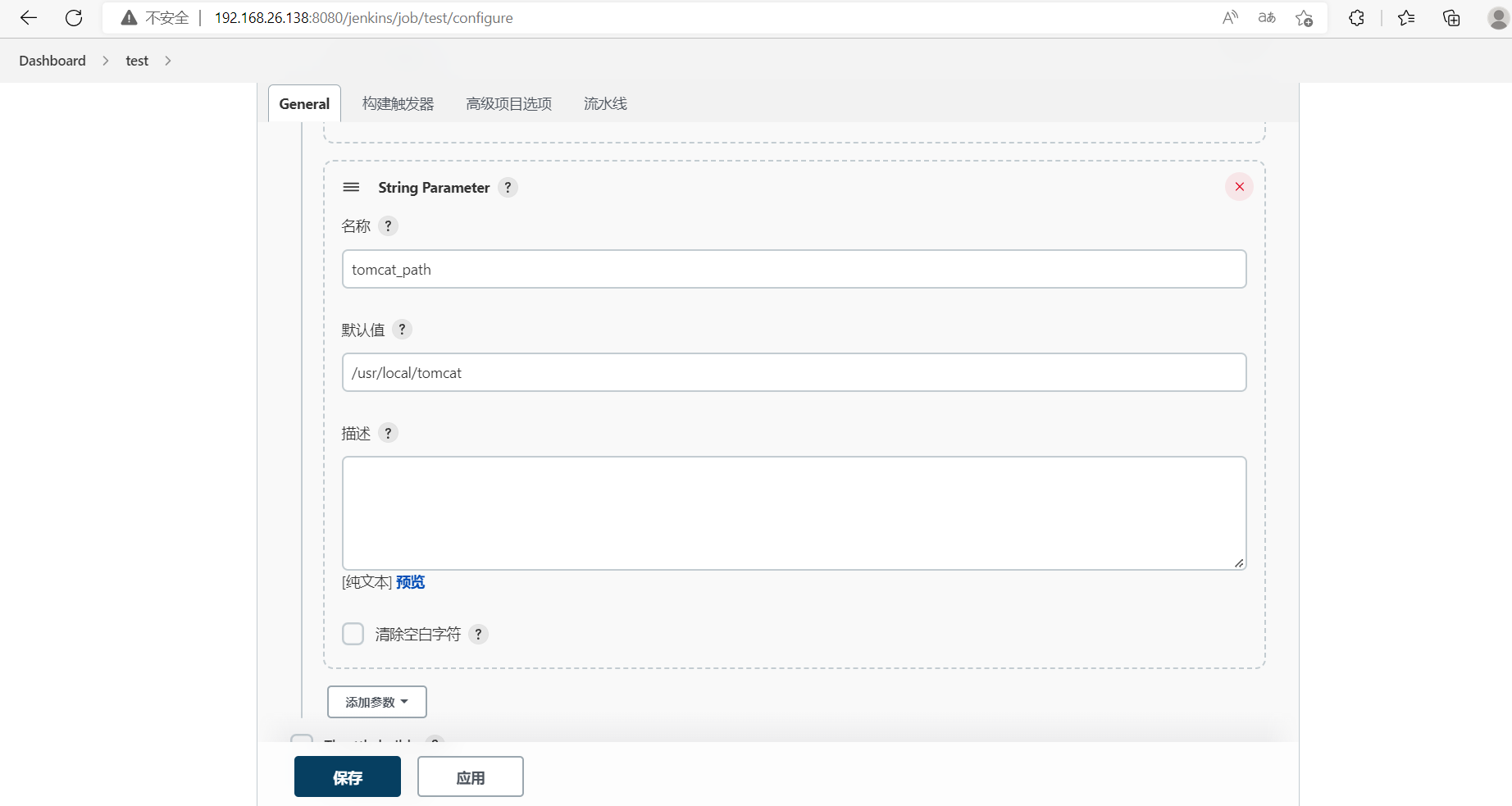This screenshot has height=806, width=1512.
Task: Expand the chevron after test breadcrumb
Action: coord(168,61)
